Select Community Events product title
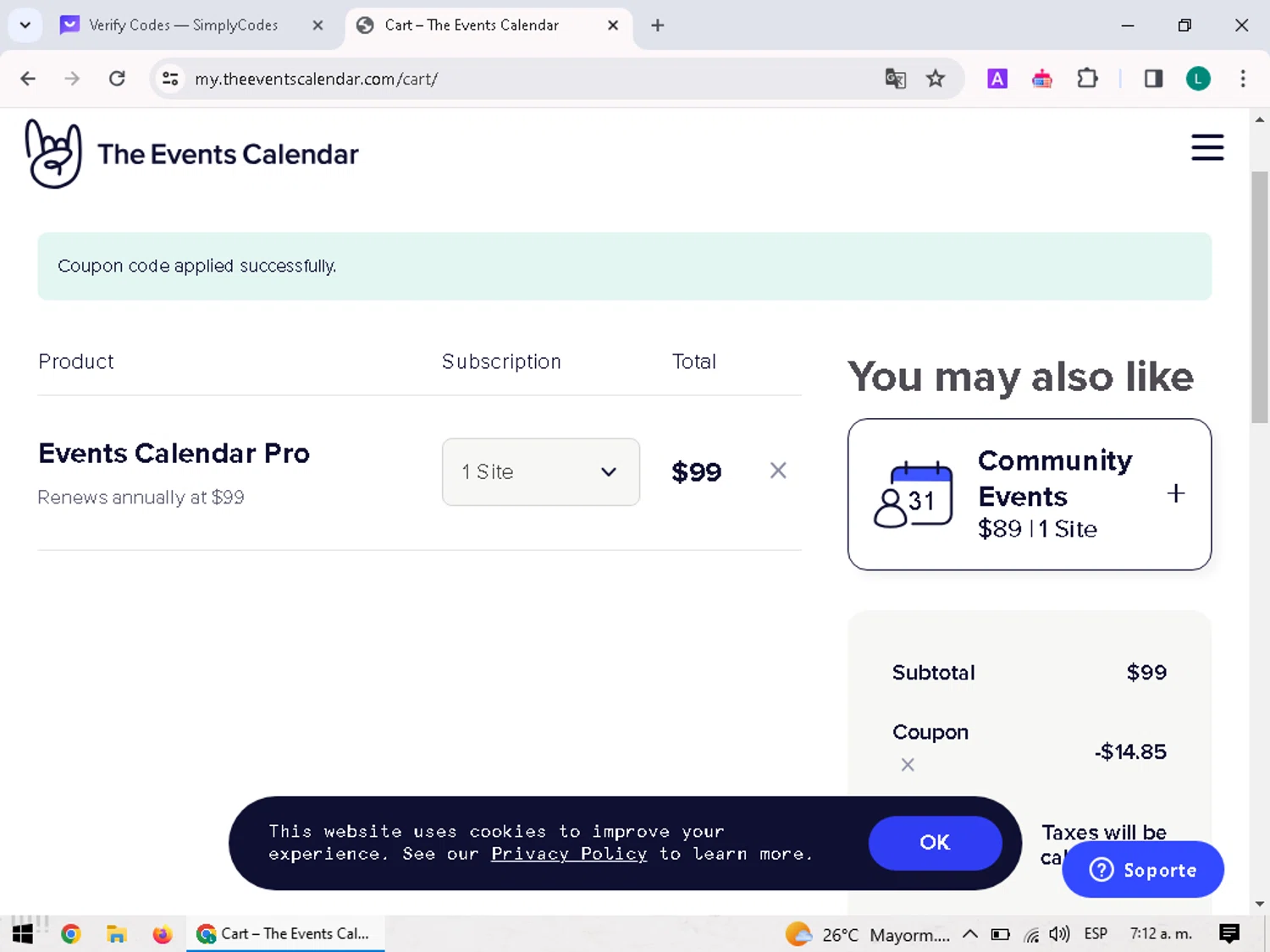The image size is (1270, 952). click(x=1055, y=478)
